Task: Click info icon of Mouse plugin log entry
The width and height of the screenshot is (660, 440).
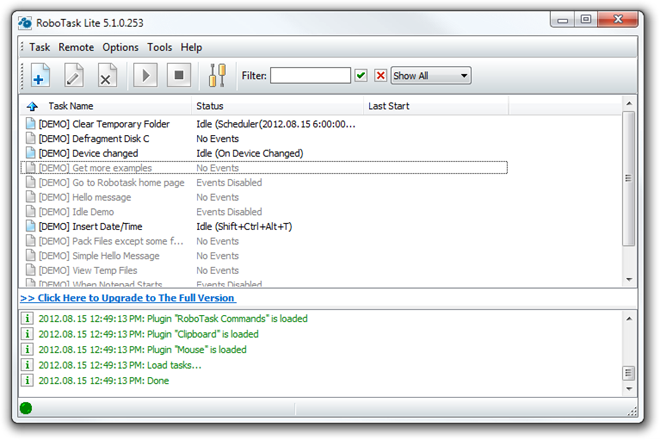Action: point(27,349)
